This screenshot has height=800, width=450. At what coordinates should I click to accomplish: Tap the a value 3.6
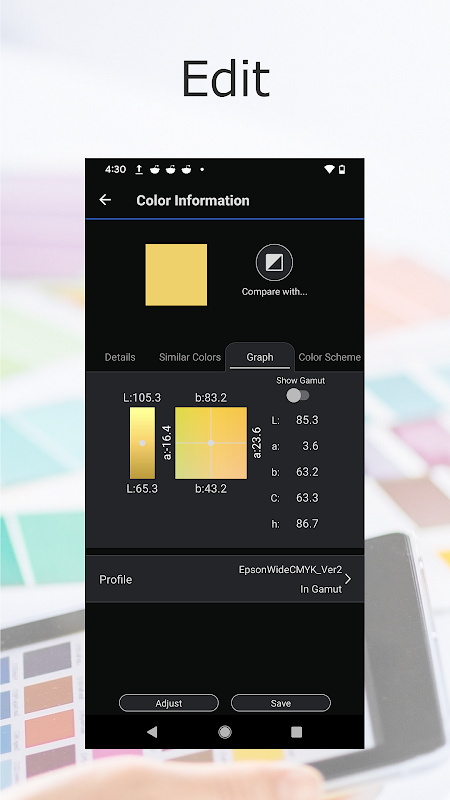[310, 446]
